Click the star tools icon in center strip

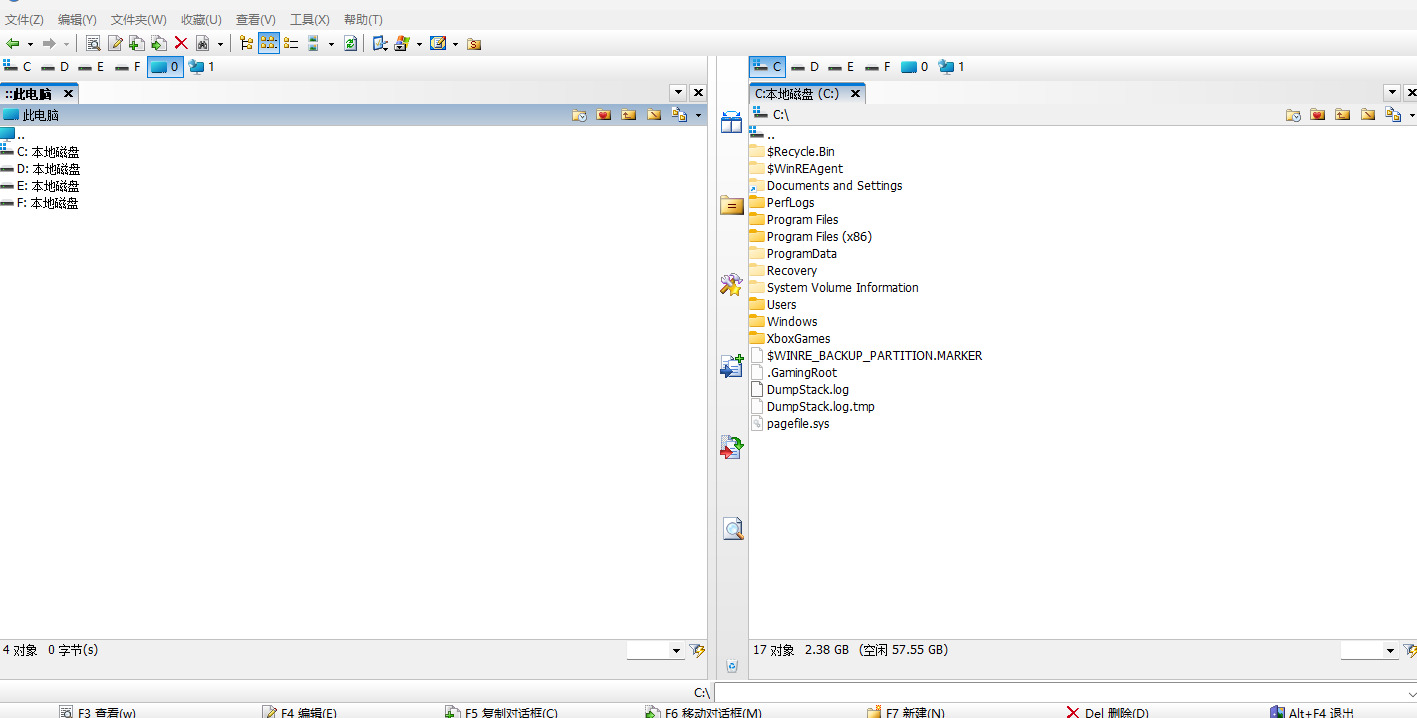[732, 285]
